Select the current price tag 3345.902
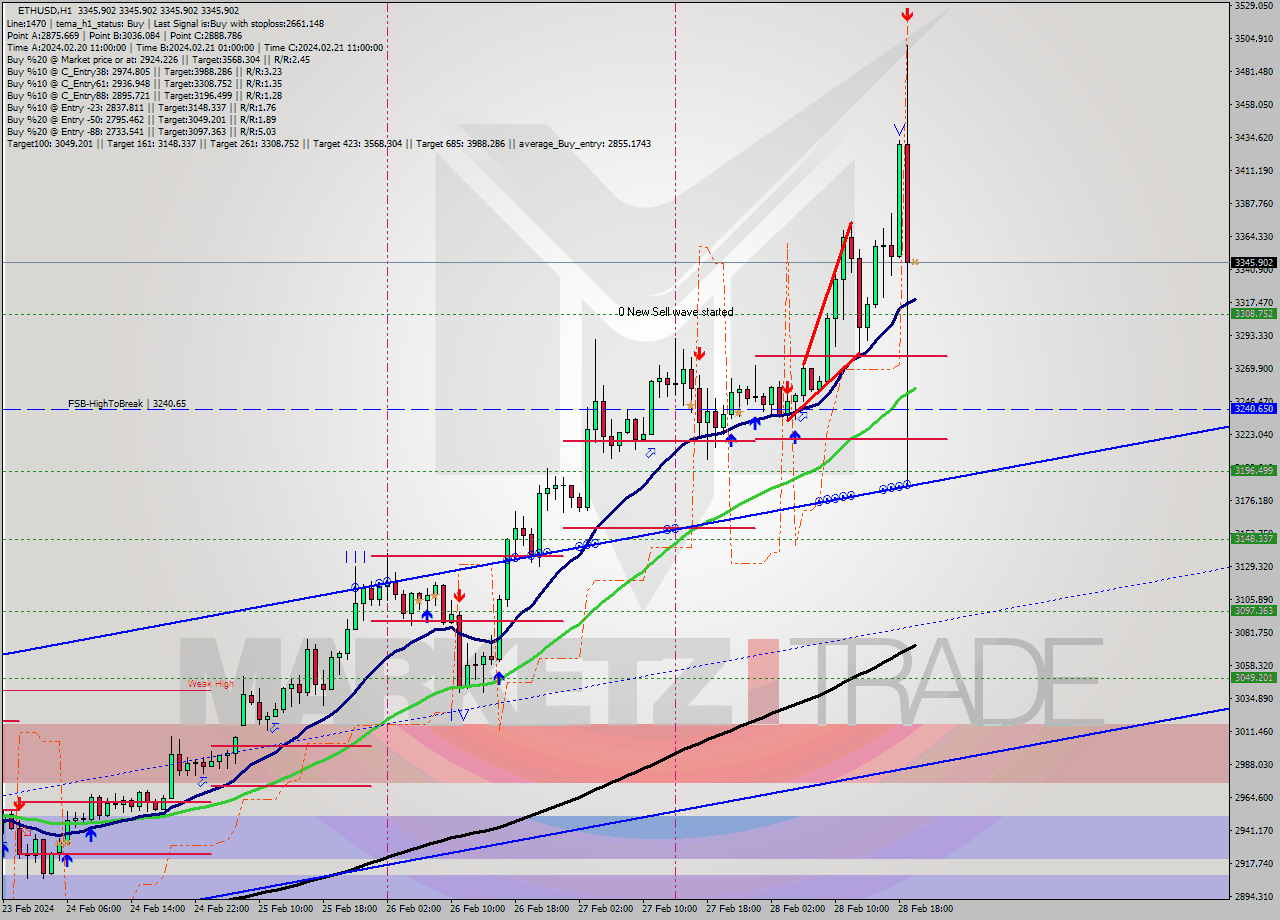This screenshot has width=1280, height=920. point(1253,263)
